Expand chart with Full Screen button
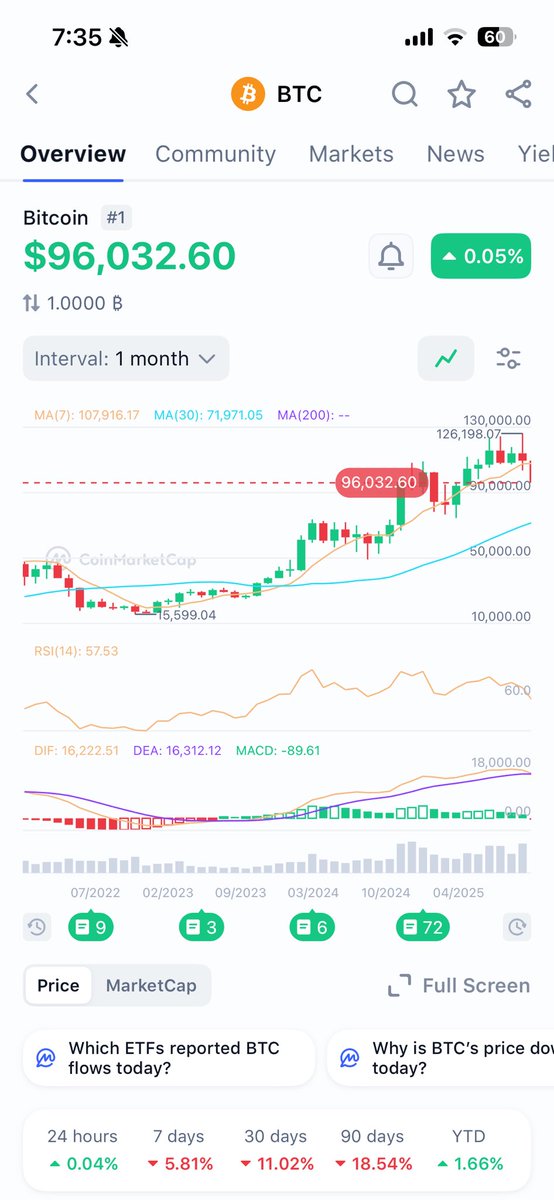Image resolution: width=554 pixels, height=1200 pixels. pos(459,985)
